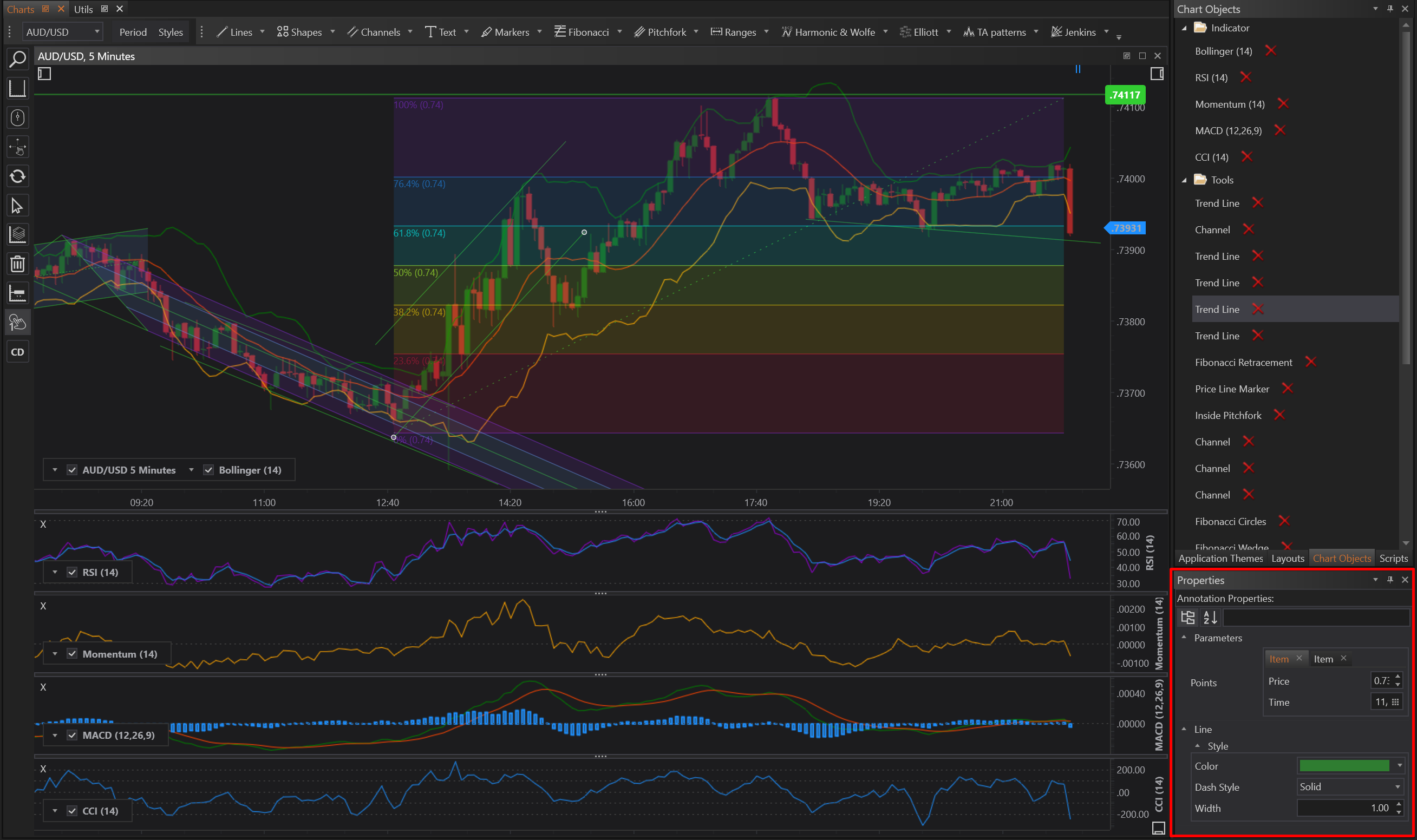The image size is (1417, 840).
Task: Delete the Bollinger (14) indicator
Action: 1270,51
